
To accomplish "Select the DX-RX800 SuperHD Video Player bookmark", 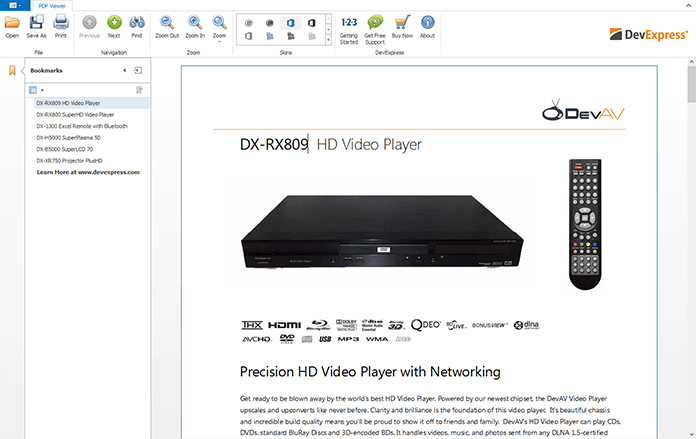I will coord(75,115).
